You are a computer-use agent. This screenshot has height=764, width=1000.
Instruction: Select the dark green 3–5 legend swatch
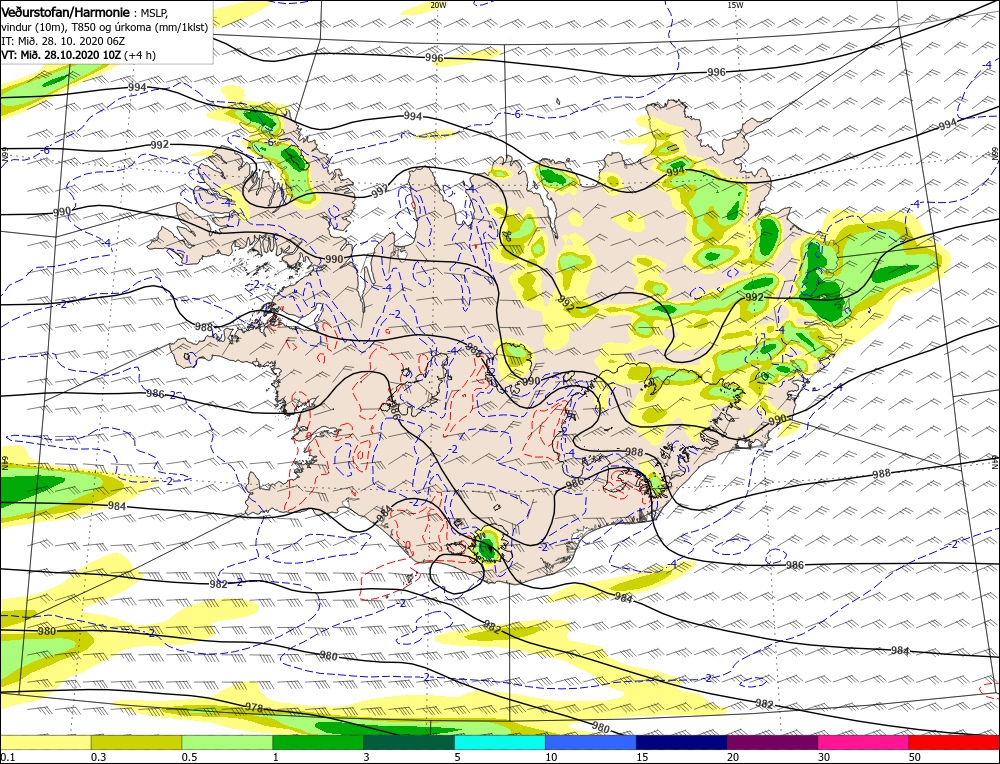(x=409, y=742)
